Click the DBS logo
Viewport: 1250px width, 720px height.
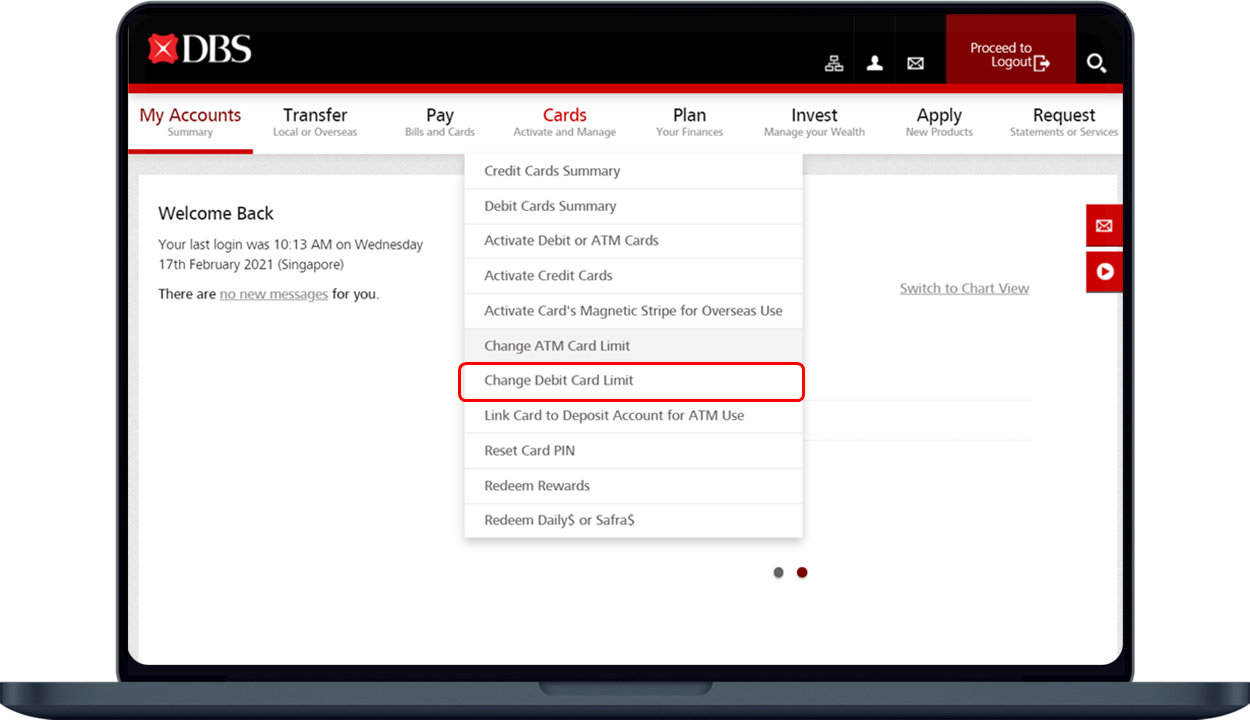point(200,49)
